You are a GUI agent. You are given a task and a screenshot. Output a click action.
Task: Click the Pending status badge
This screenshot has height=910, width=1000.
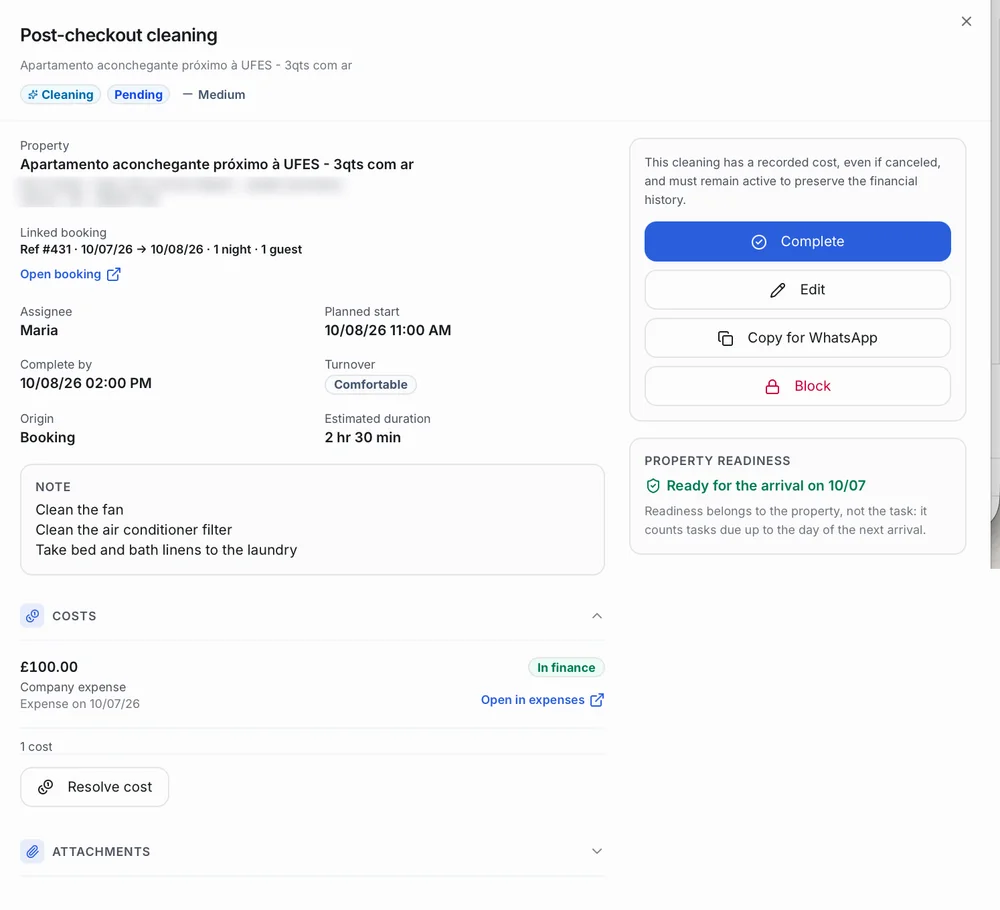click(138, 94)
